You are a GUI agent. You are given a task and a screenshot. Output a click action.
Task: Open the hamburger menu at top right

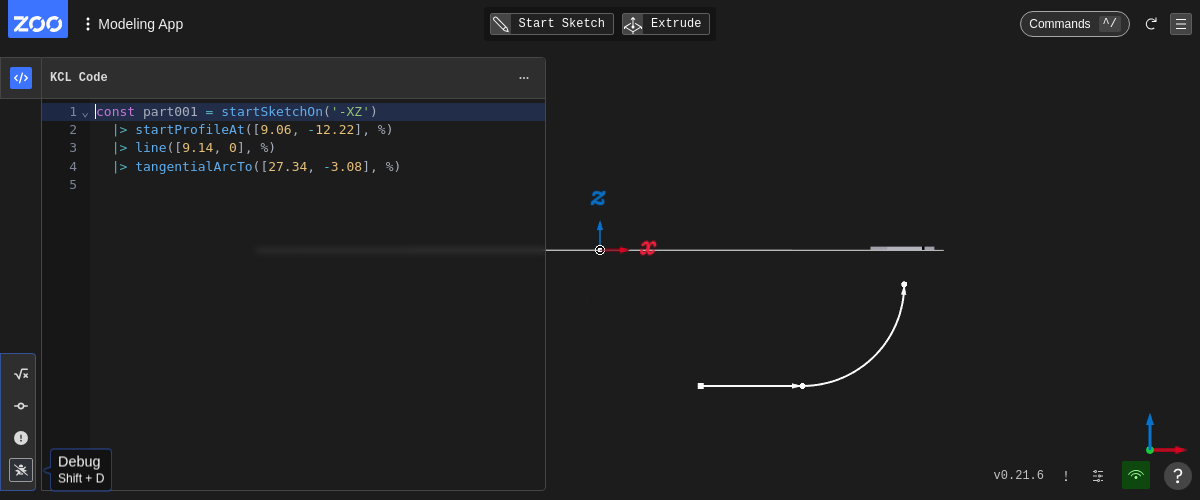1181,24
